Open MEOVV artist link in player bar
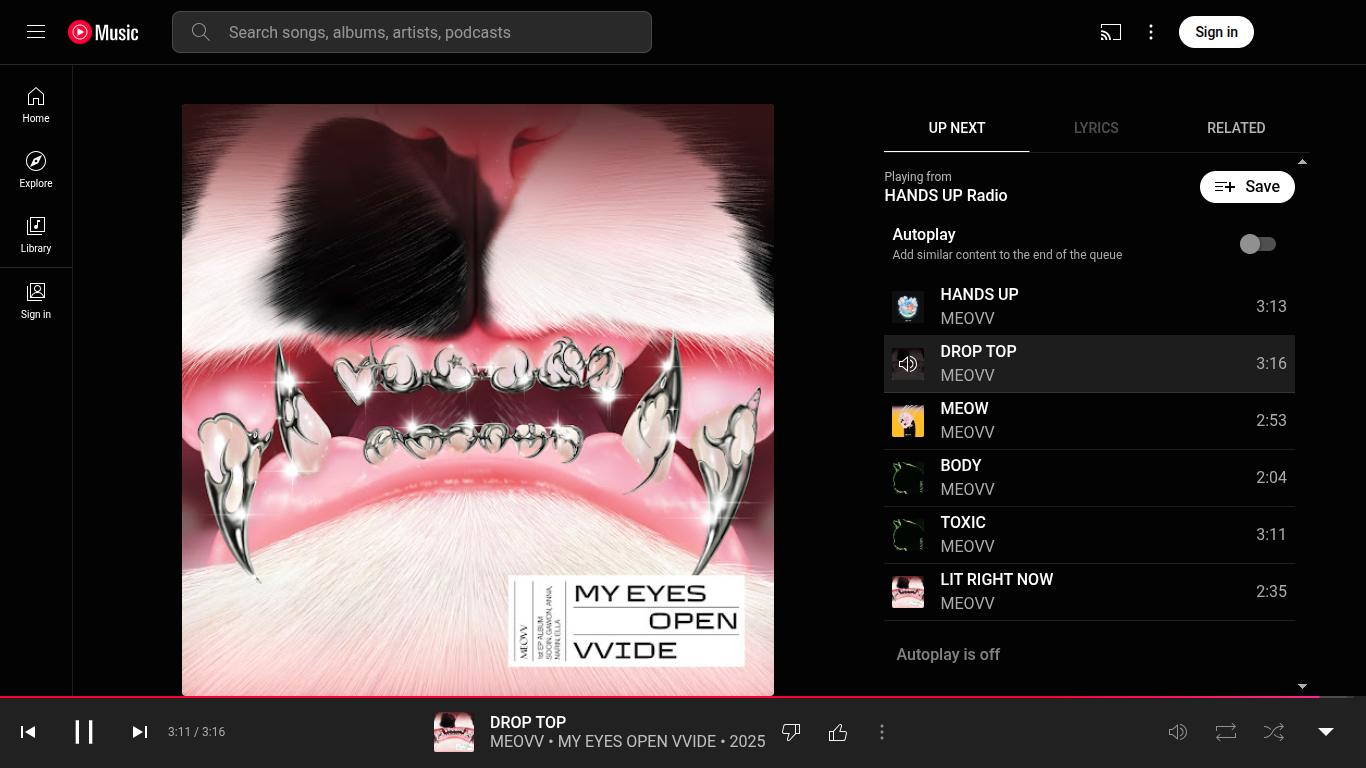Viewport: 1366px width, 768px height. (517, 742)
